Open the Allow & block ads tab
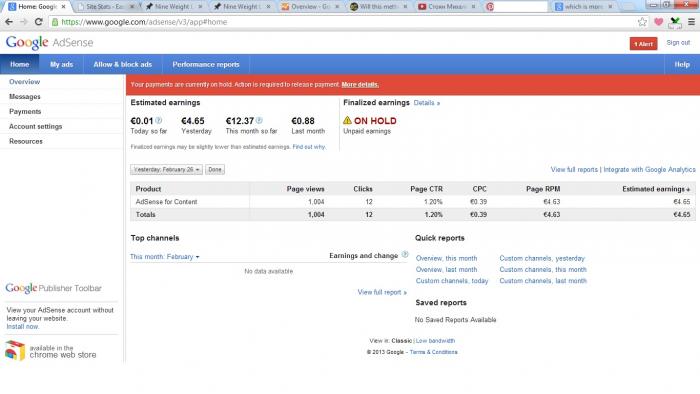Viewport: 700px width, 394px height. 123,64
